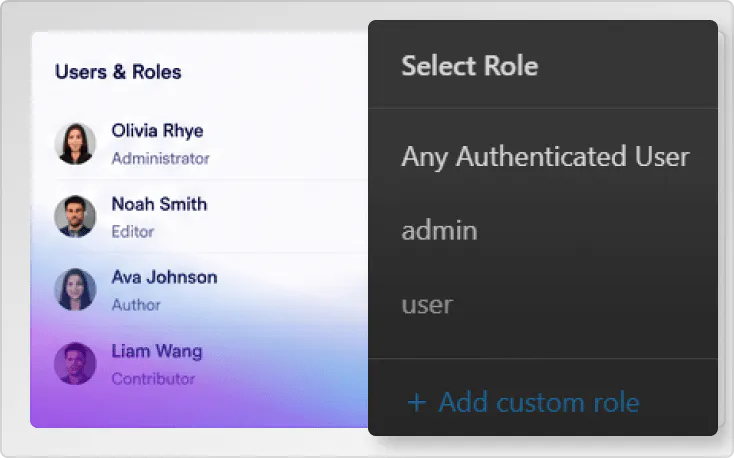Click the Editor role label
Image resolution: width=734 pixels, height=458 pixels.
(x=132, y=232)
